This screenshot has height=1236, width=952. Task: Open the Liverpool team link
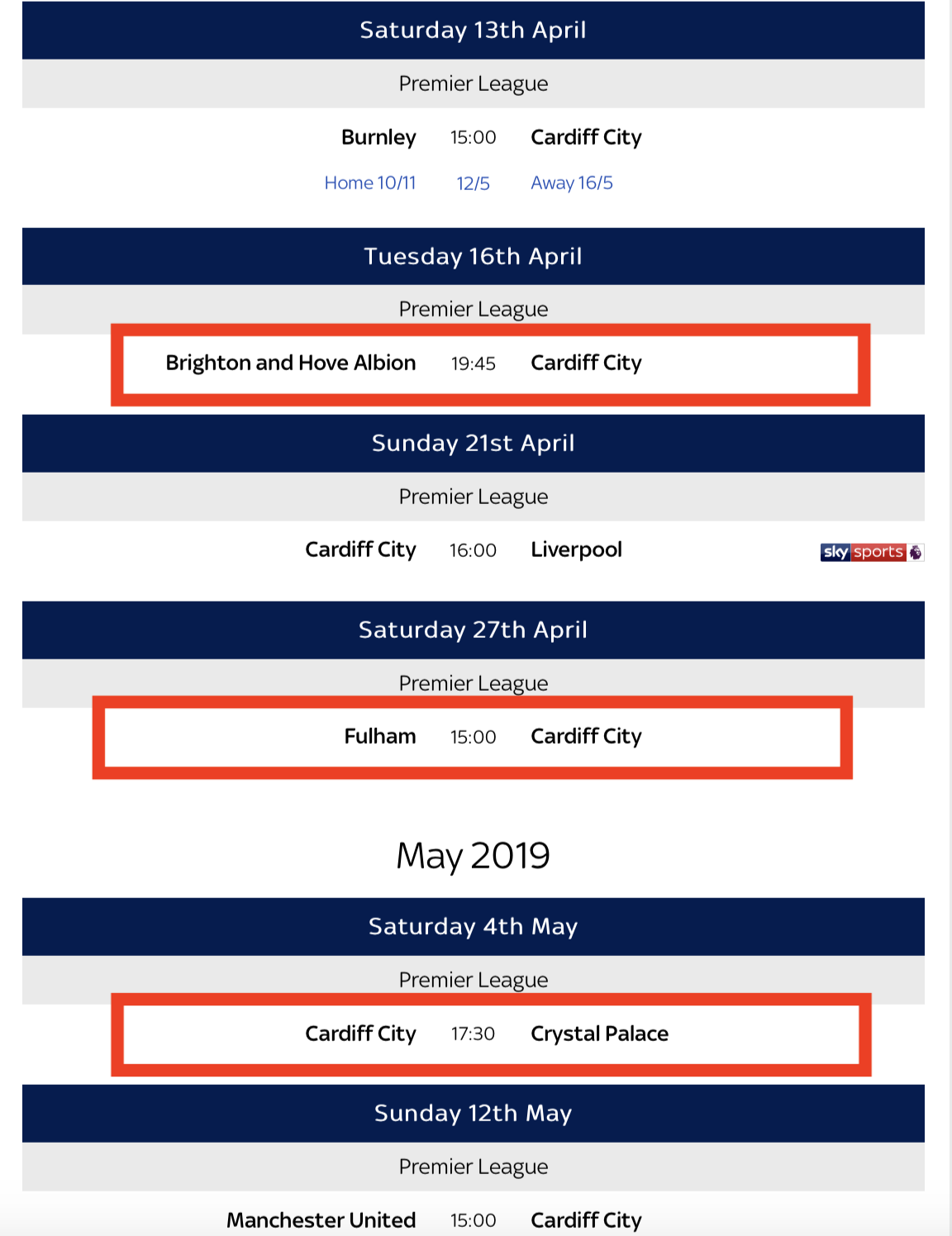pyautogui.click(x=577, y=549)
